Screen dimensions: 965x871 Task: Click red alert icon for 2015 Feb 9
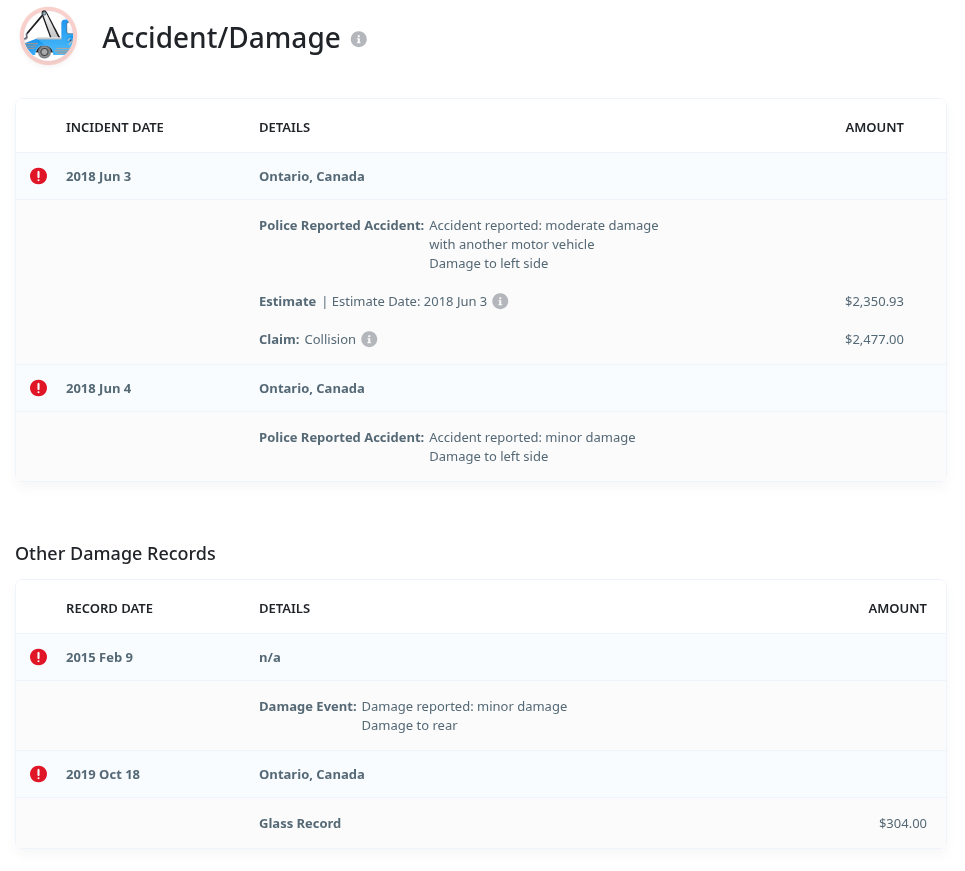pyautogui.click(x=39, y=657)
